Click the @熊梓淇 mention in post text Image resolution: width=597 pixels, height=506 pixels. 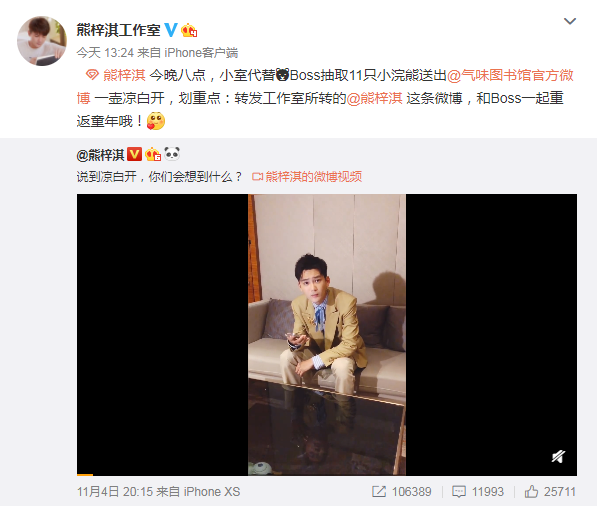click(x=374, y=98)
